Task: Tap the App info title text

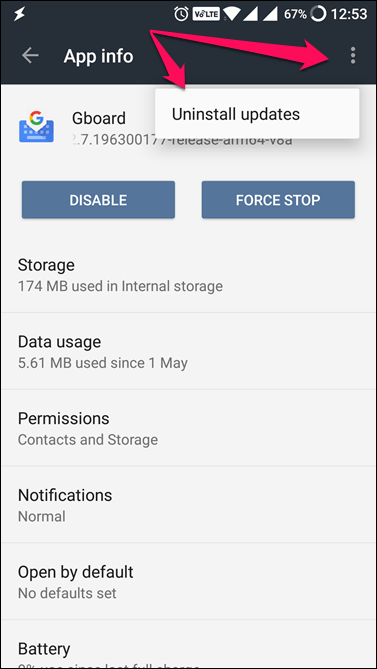Action: [99, 56]
